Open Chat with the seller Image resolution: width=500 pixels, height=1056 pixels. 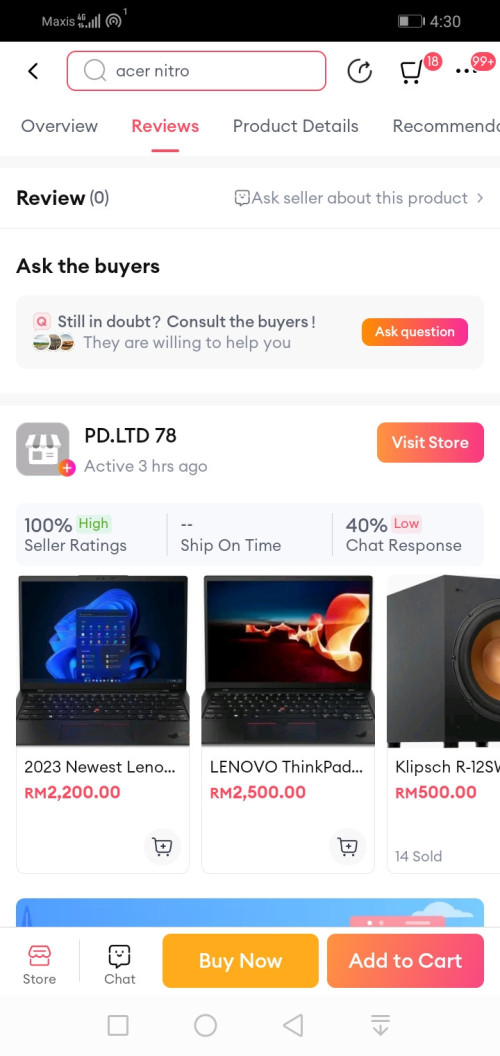[x=119, y=964]
